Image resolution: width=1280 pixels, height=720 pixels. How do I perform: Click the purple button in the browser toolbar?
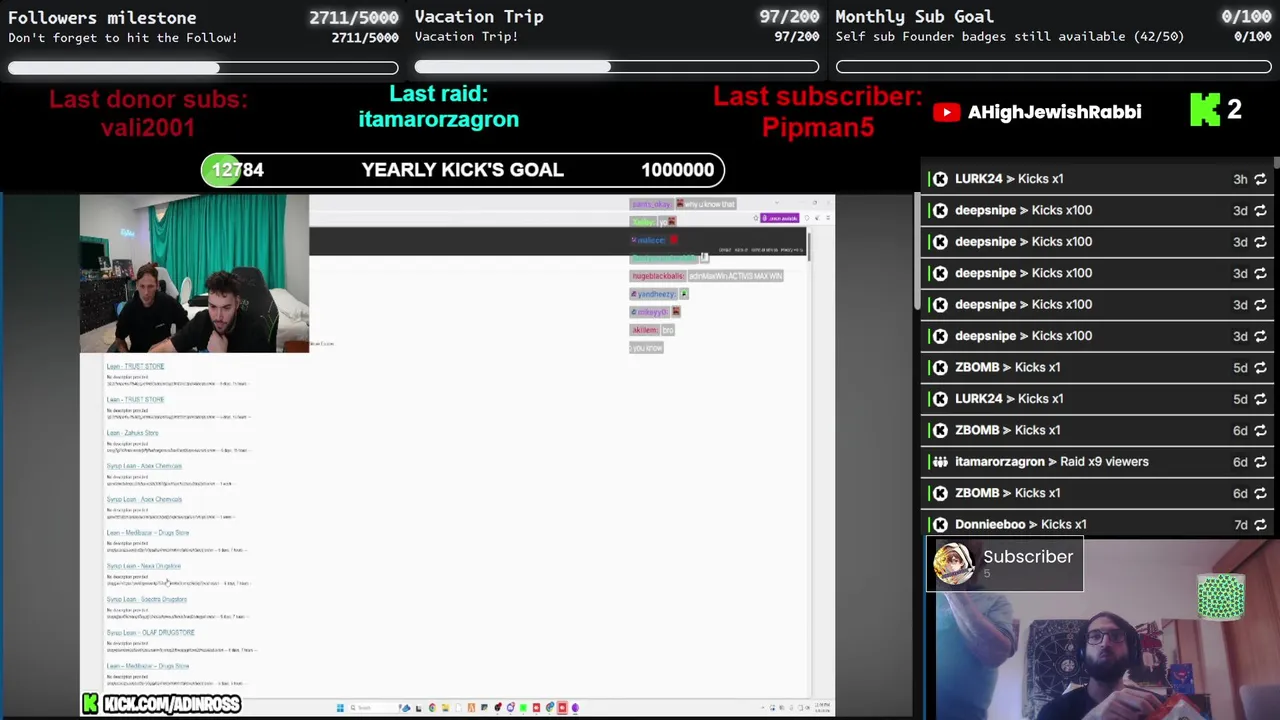(780, 218)
